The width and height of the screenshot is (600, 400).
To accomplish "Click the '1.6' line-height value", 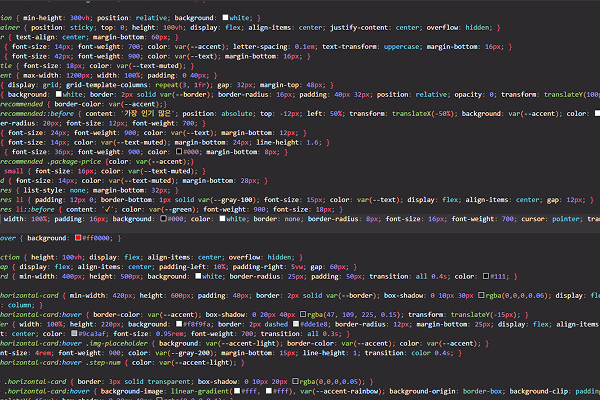I will 312,142.
